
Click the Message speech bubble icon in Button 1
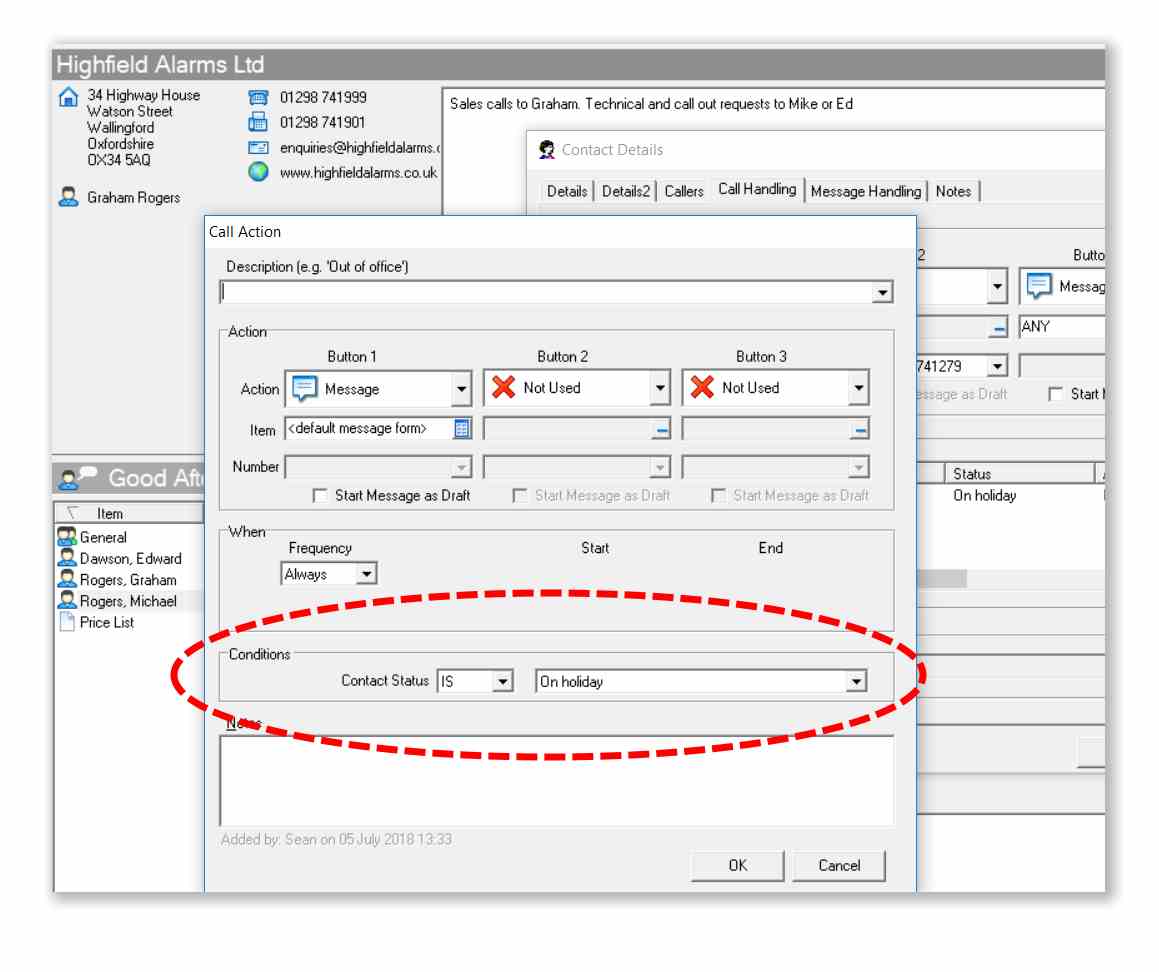pyautogui.click(x=305, y=388)
